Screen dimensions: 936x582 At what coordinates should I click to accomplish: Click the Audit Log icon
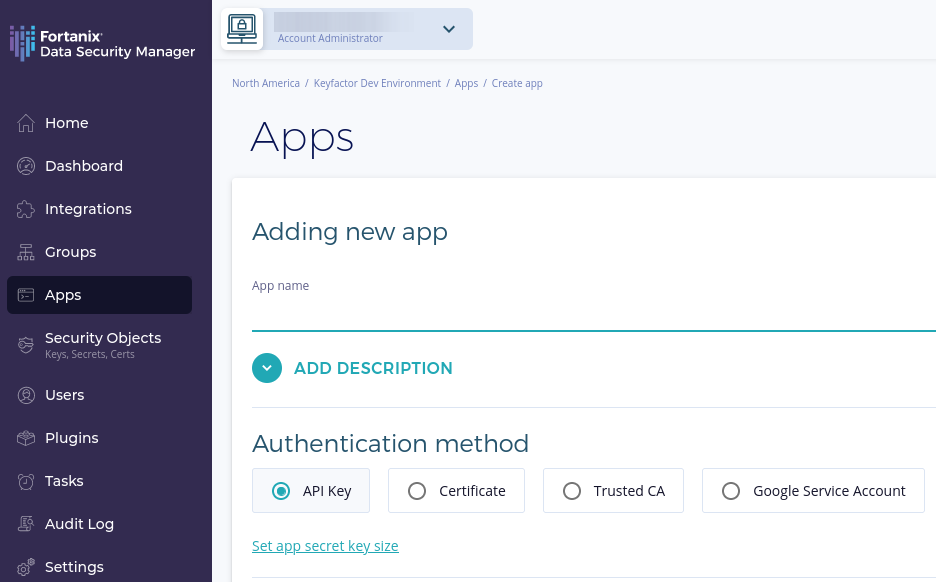(x=26, y=524)
